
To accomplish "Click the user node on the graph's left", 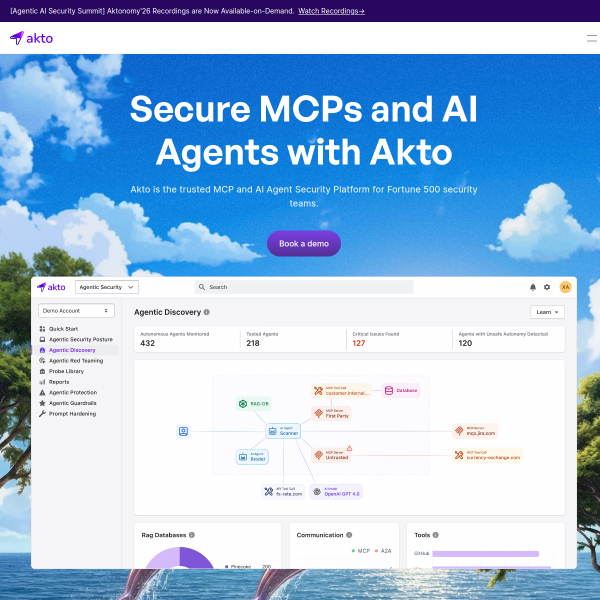I will pyautogui.click(x=183, y=431).
